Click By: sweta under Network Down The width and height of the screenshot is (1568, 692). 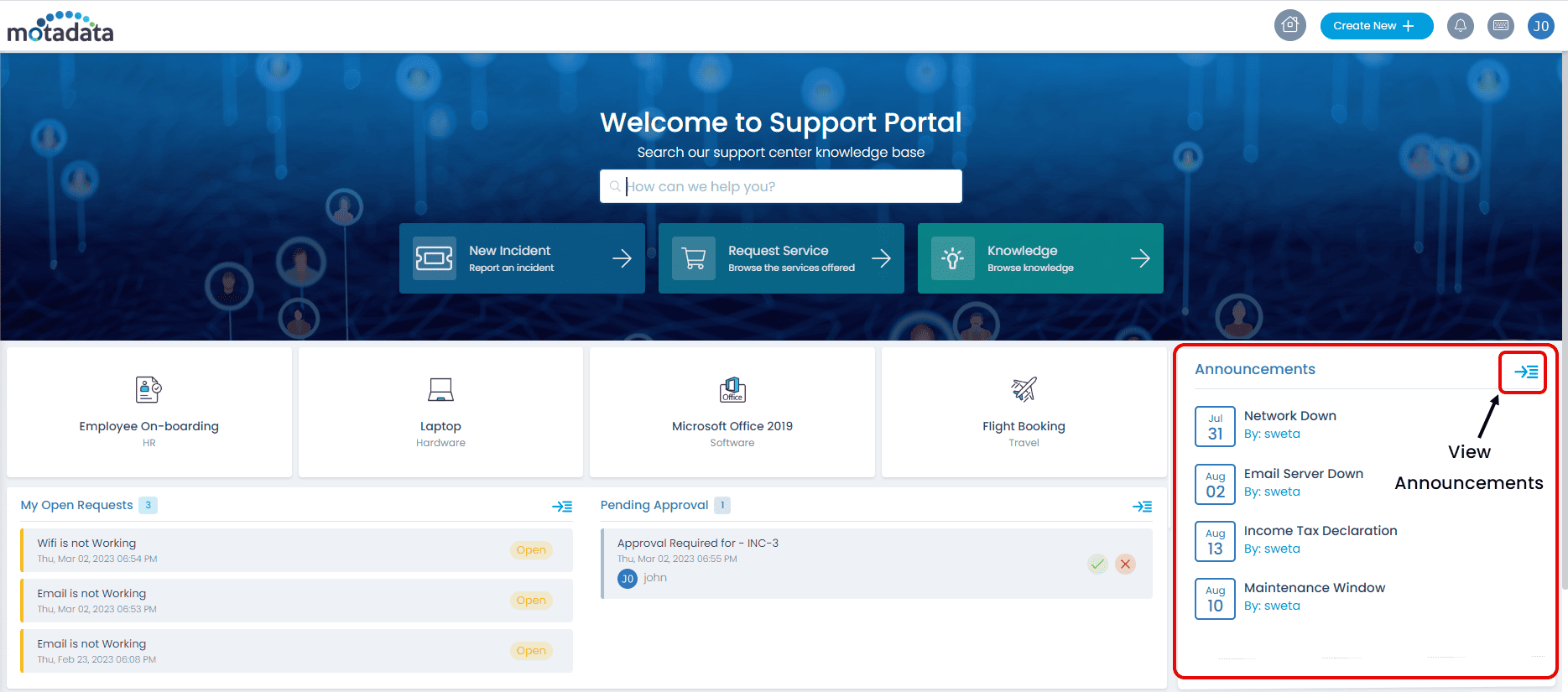1272,434
